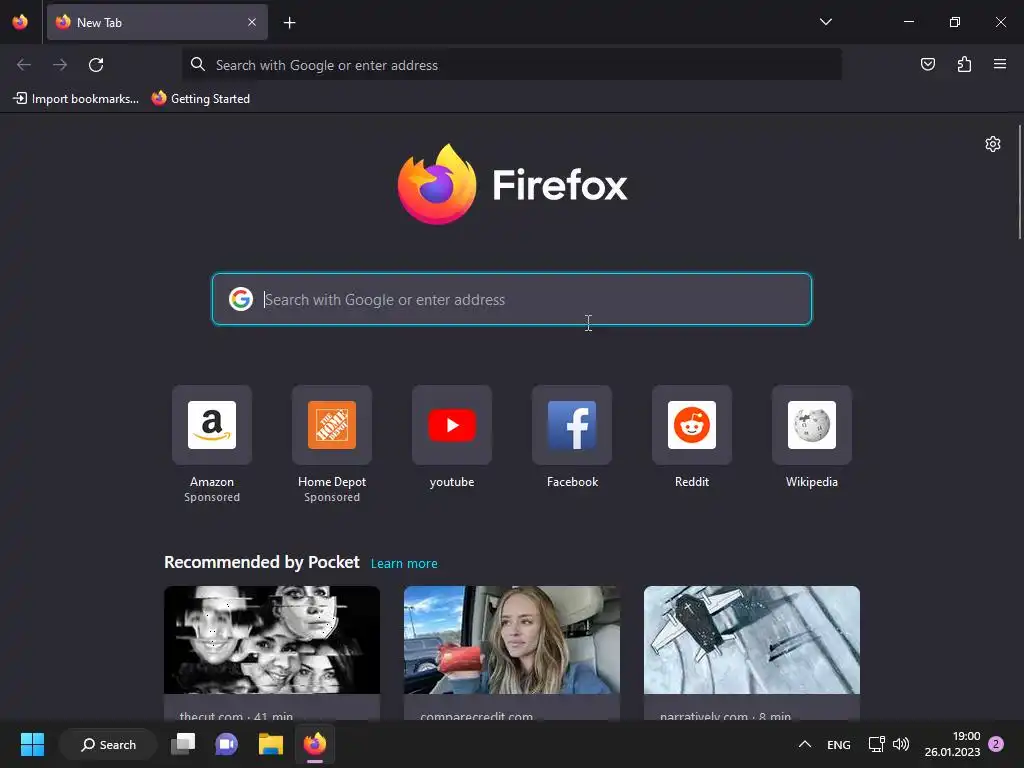The height and width of the screenshot is (768, 1024).
Task: Show hidden system tray icons
Action: tap(805, 744)
